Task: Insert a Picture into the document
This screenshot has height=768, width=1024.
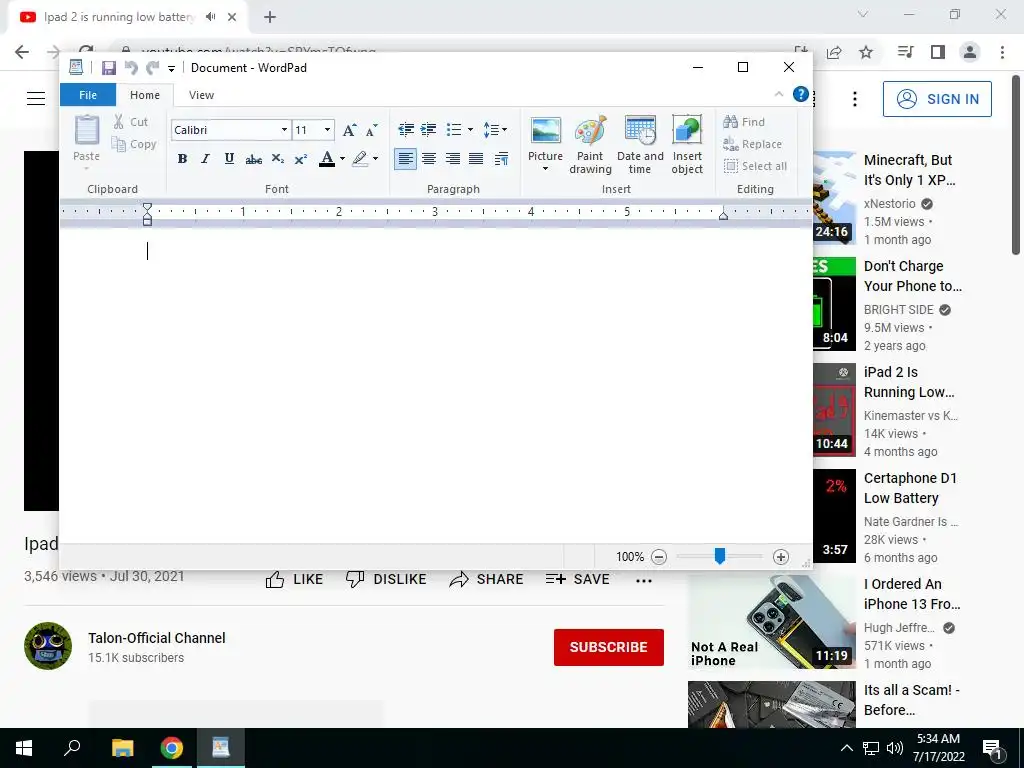Action: click(545, 138)
